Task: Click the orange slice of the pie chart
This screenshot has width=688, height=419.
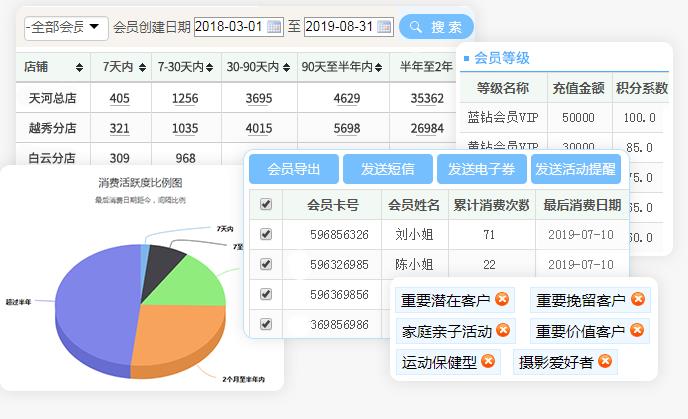Action: pyautogui.click(x=185, y=335)
